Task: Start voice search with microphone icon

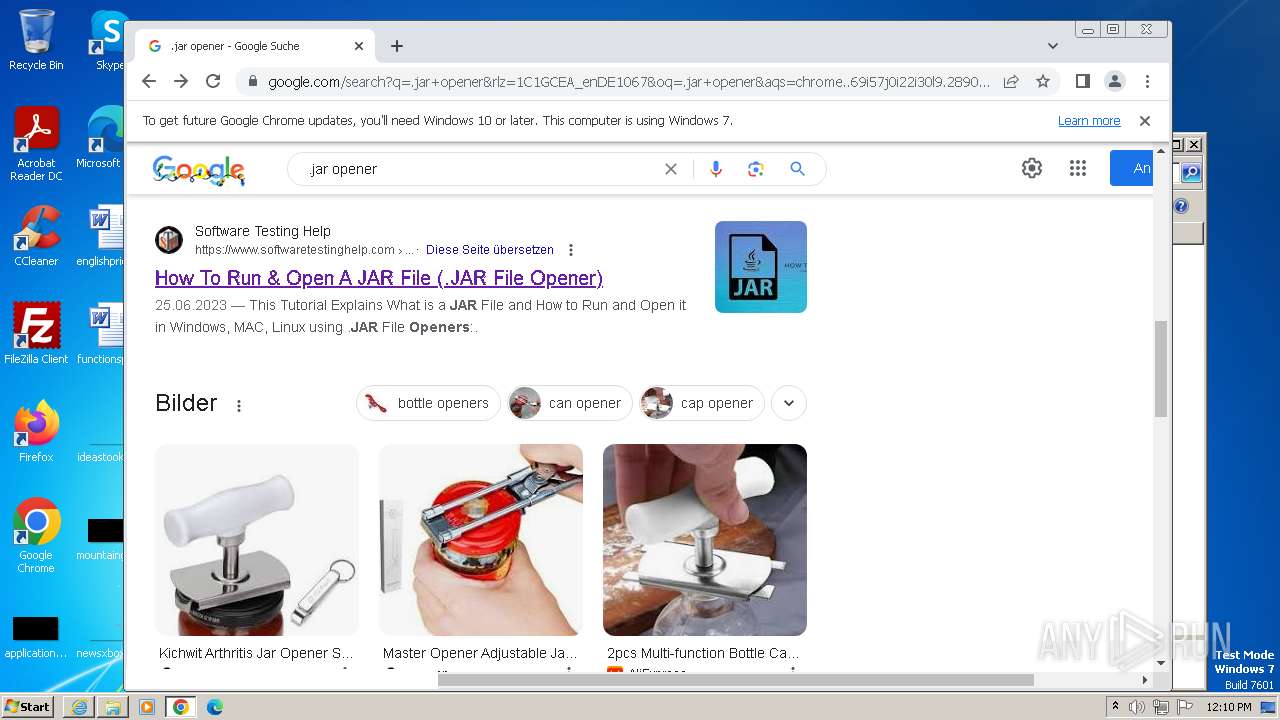Action: 715,169
